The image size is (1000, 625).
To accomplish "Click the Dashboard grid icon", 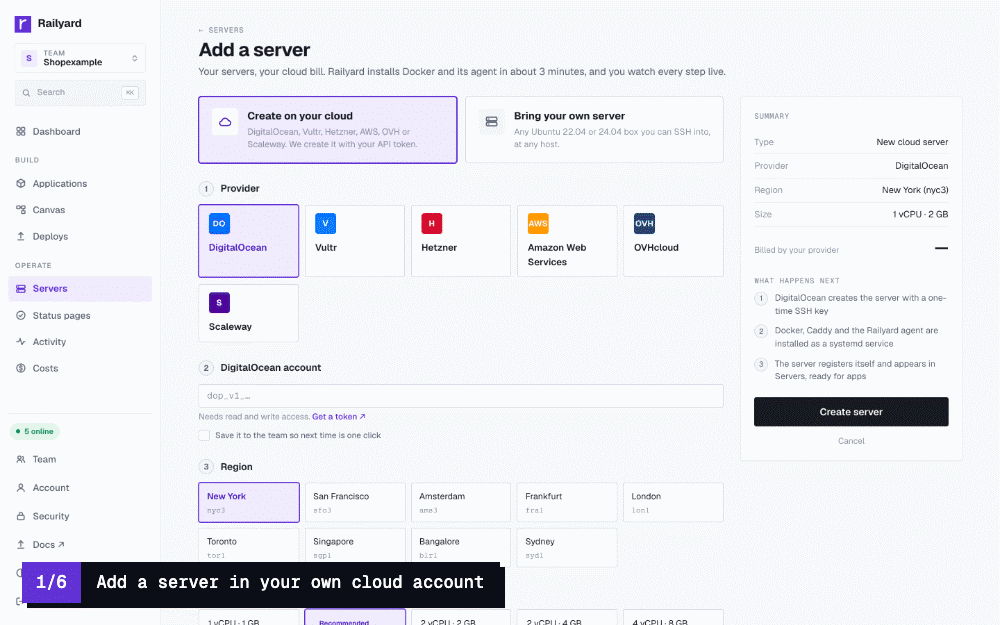I will point(21,131).
